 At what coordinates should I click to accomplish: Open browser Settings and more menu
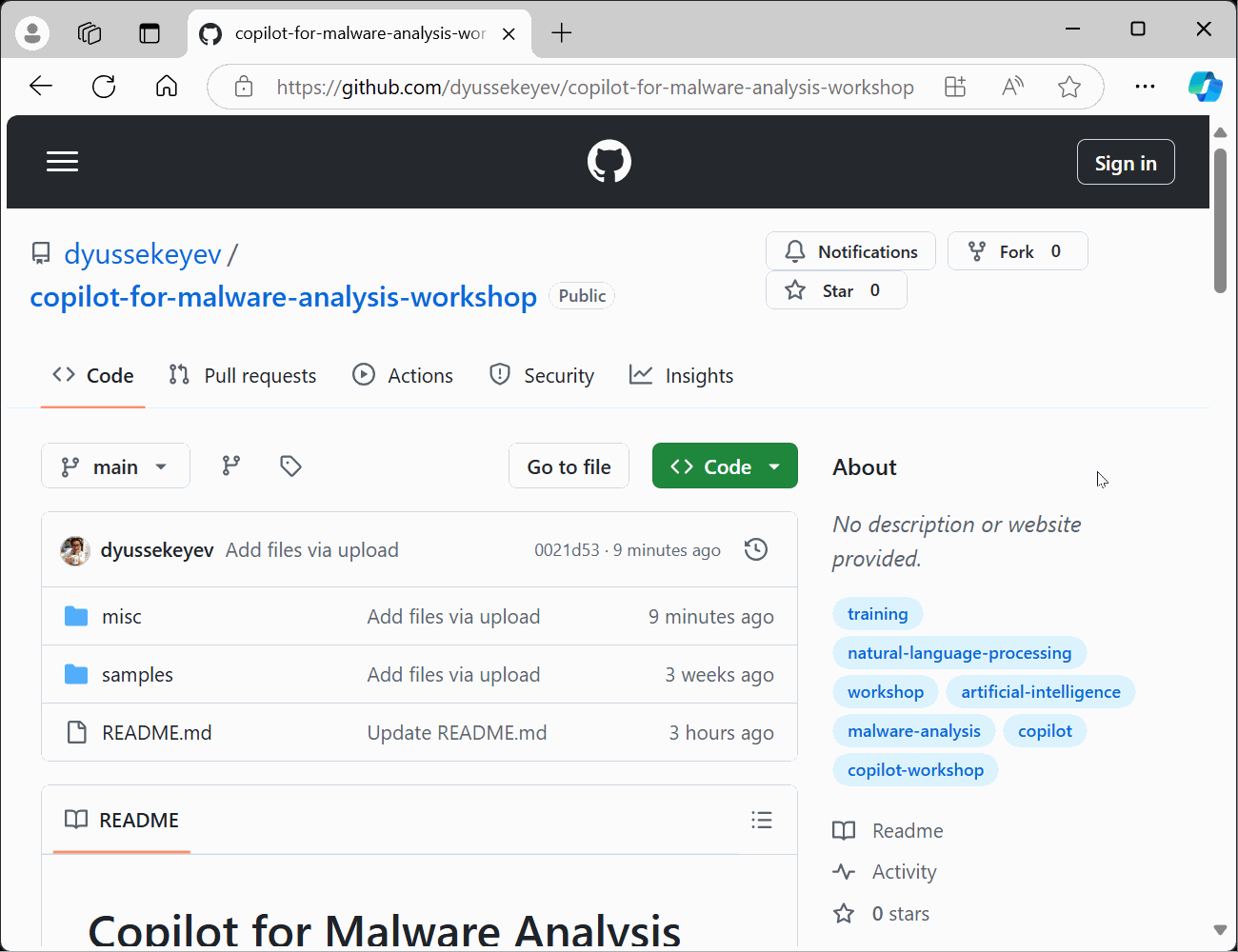(1145, 87)
